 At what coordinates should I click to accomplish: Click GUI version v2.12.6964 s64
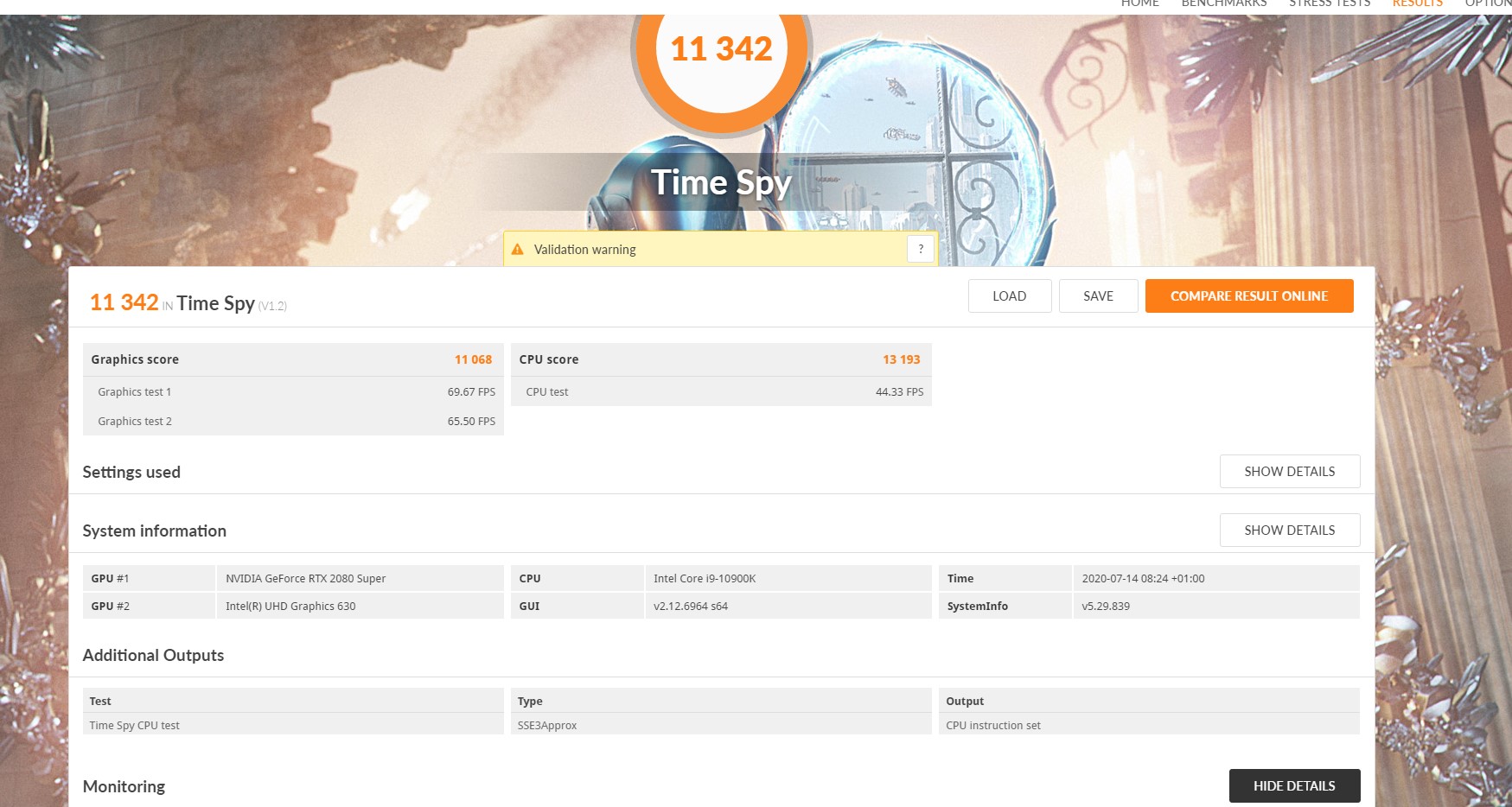788,607
